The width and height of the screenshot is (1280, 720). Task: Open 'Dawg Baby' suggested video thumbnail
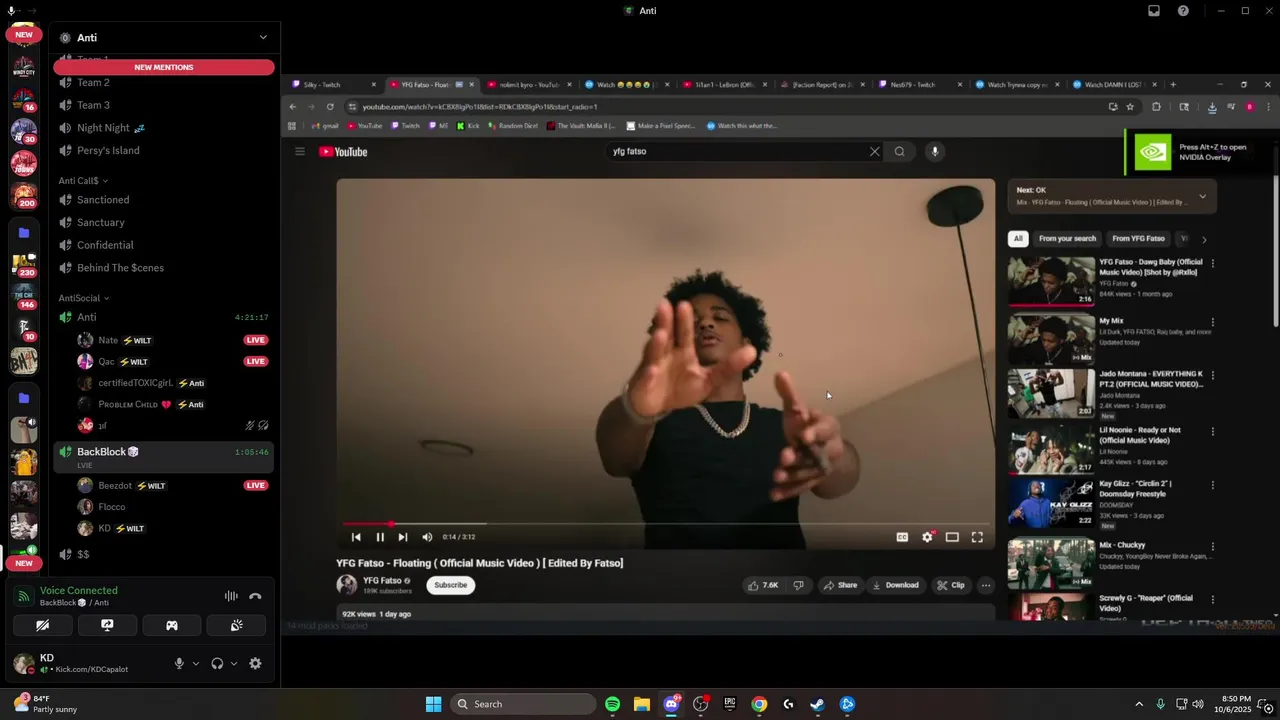(x=1051, y=281)
